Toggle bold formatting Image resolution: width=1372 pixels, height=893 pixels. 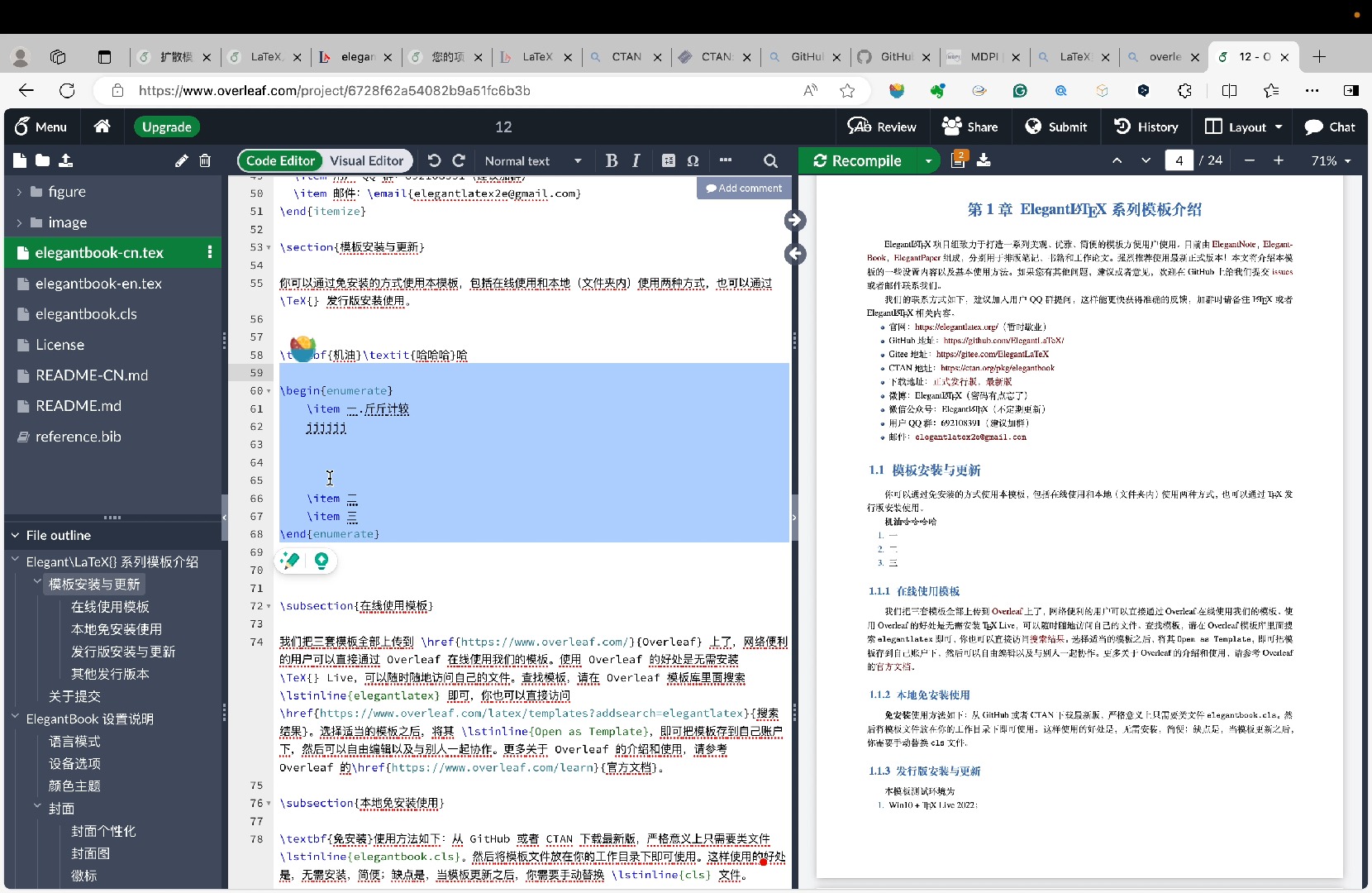click(x=612, y=160)
